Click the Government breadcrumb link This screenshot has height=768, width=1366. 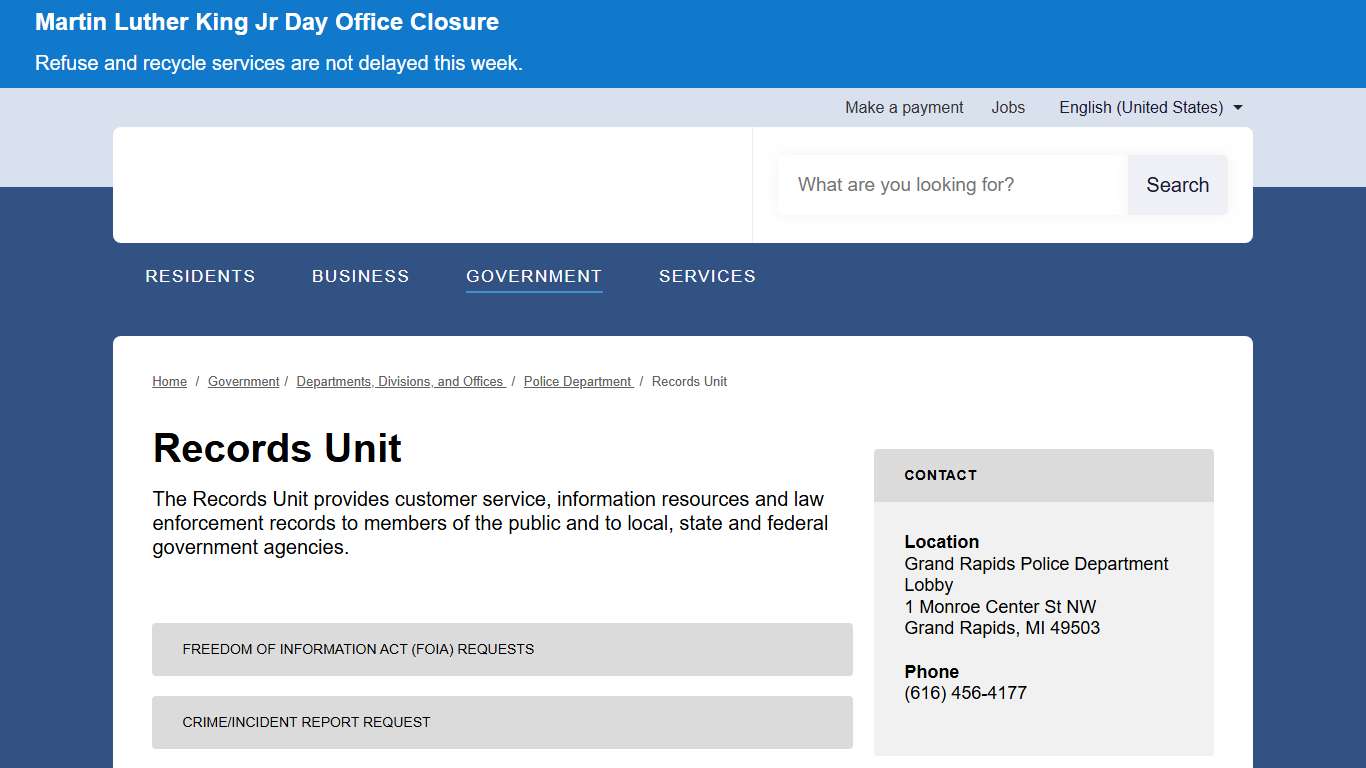pyautogui.click(x=243, y=382)
